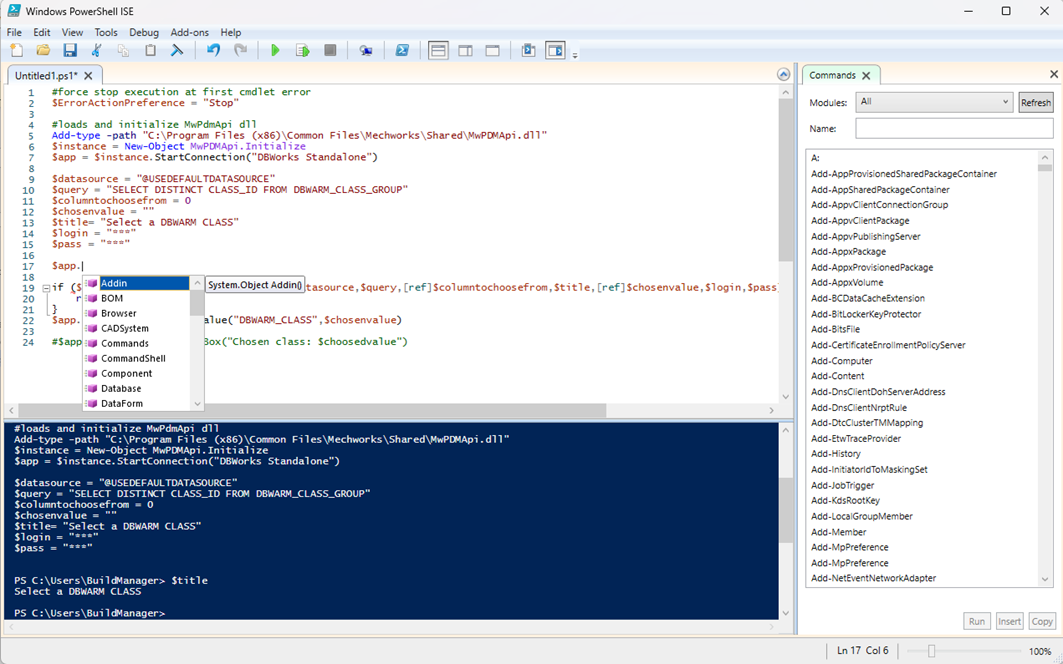1063x664 pixels.
Task: Undo the last edit
Action: tap(214, 51)
